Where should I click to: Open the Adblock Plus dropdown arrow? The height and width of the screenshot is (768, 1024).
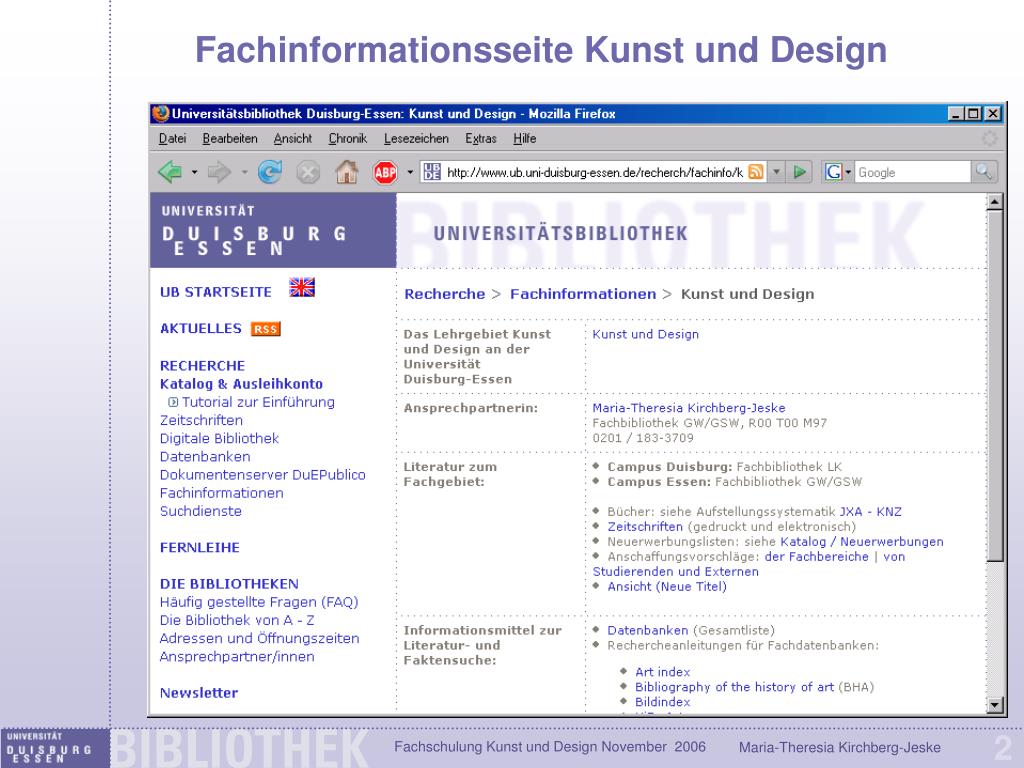(410, 172)
